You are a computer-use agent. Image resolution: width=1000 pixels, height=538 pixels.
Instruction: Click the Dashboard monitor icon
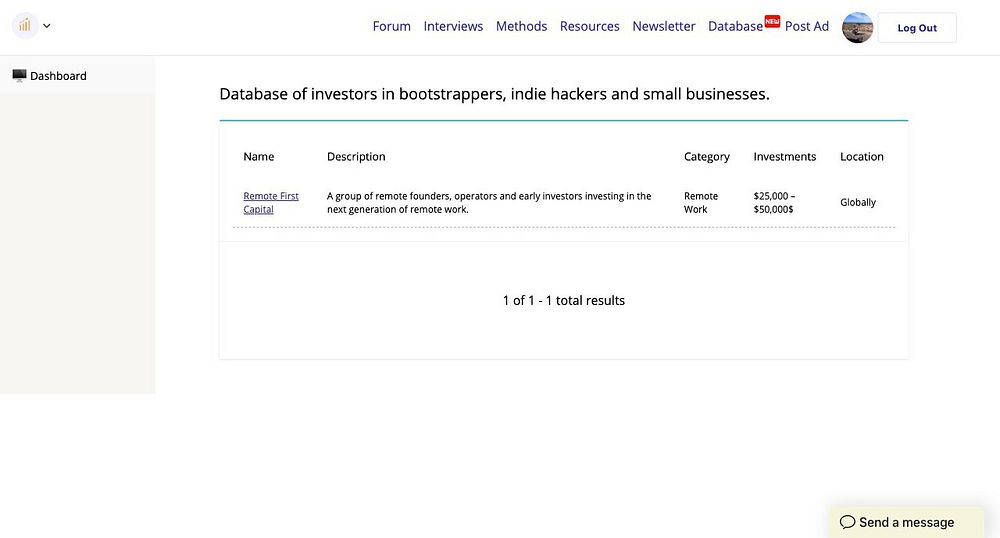pos(19,76)
